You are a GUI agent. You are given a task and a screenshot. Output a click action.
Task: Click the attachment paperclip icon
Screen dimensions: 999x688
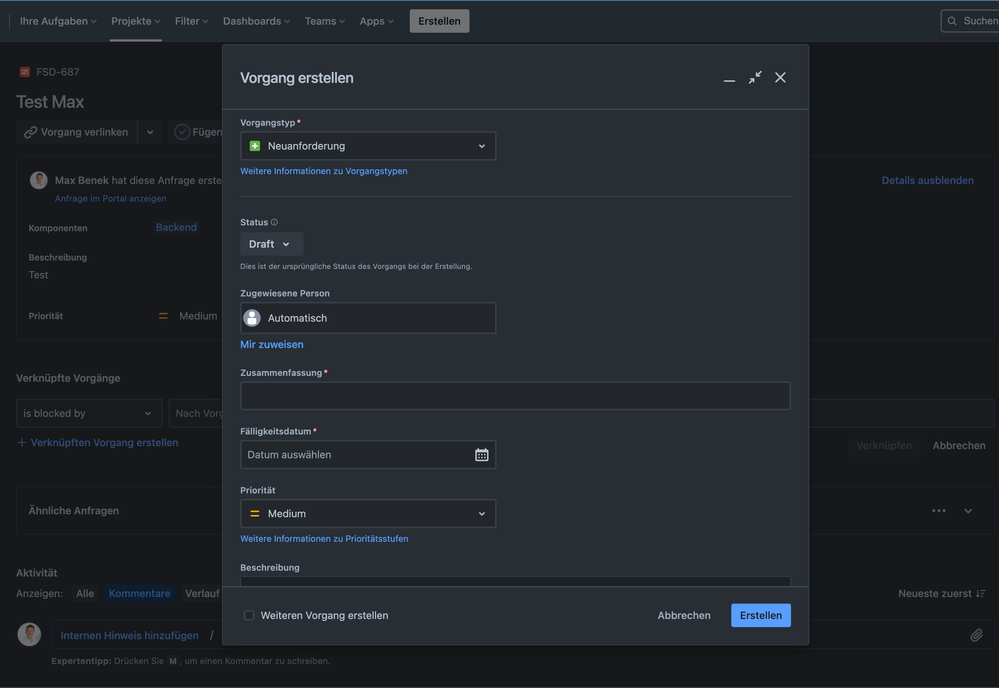pyautogui.click(x=977, y=635)
